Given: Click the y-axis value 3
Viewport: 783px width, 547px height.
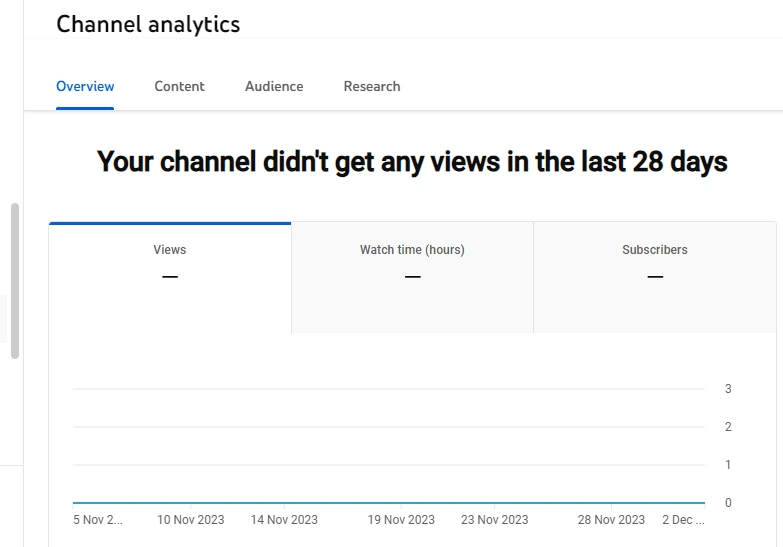Looking at the screenshot, I should [728, 389].
